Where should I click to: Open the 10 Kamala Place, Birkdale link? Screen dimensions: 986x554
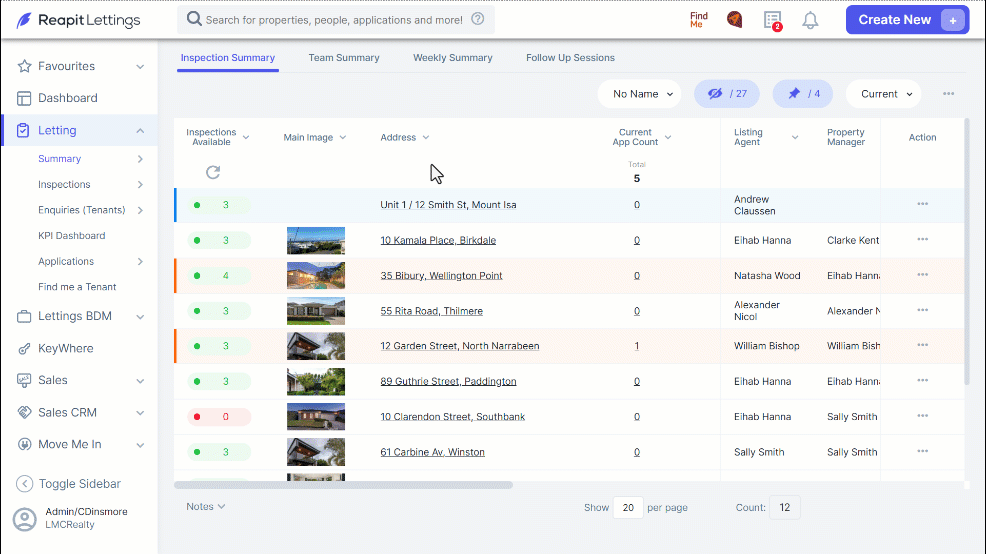[438, 240]
